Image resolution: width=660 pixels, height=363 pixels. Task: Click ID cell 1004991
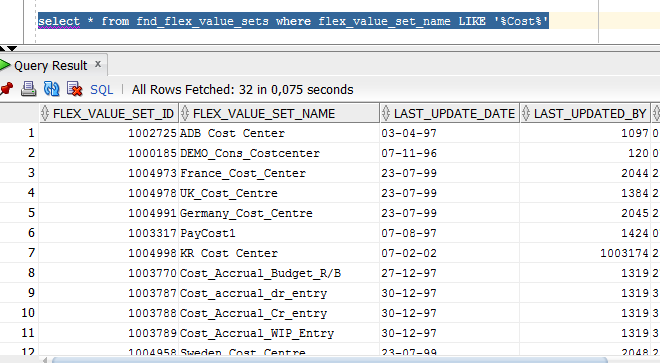click(x=109, y=213)
